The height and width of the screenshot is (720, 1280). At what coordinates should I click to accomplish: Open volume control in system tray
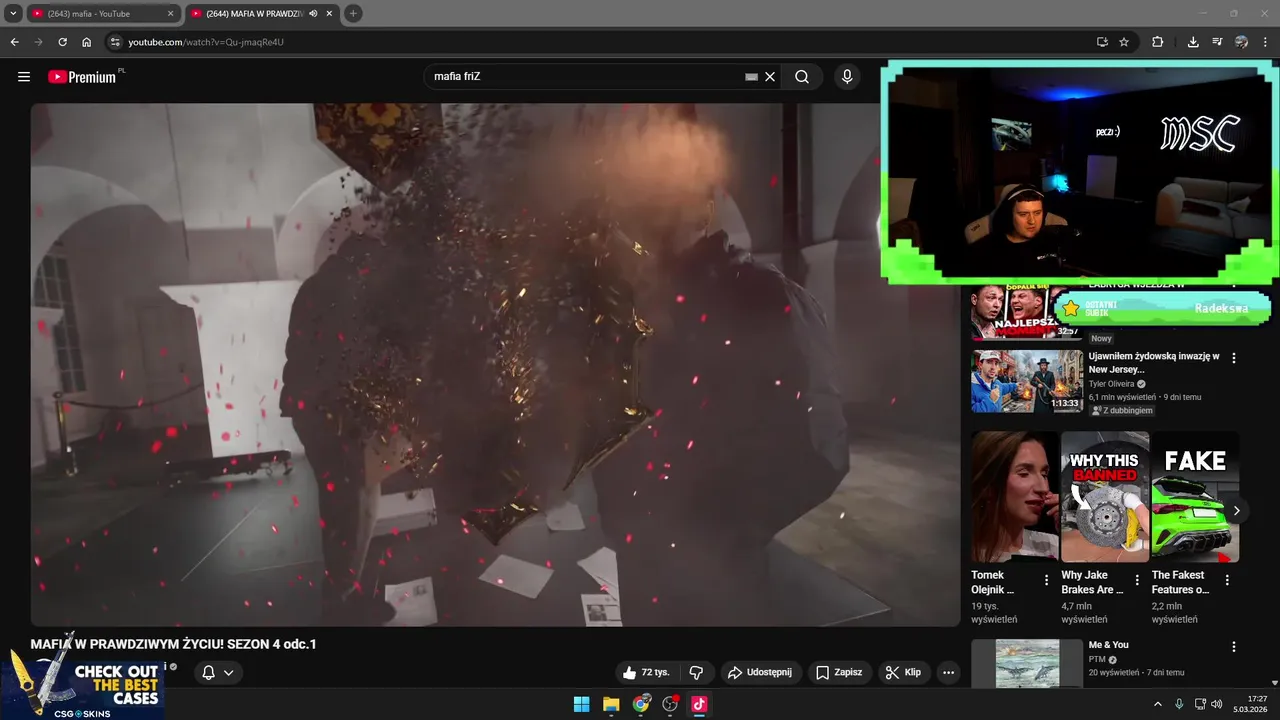(x=1217, y=704)
